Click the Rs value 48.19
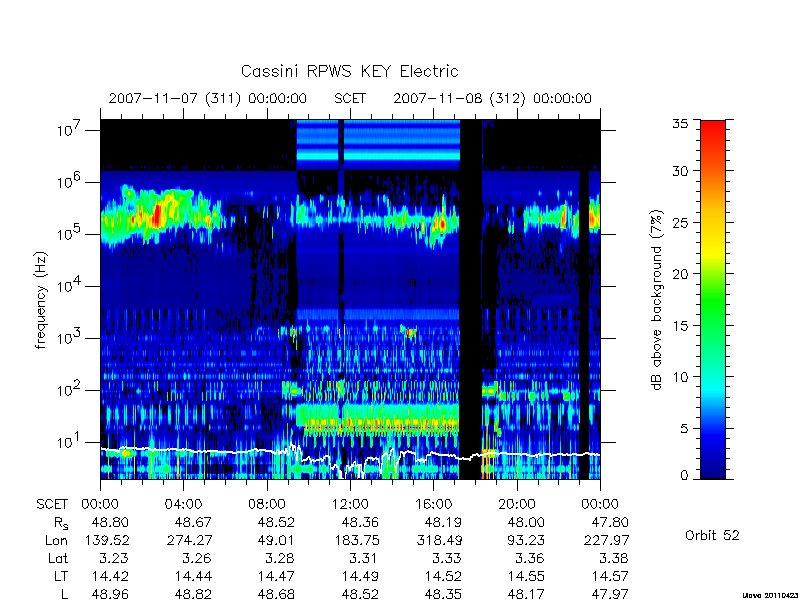Viewport: 800px width, 600px height. click(443, 523)
